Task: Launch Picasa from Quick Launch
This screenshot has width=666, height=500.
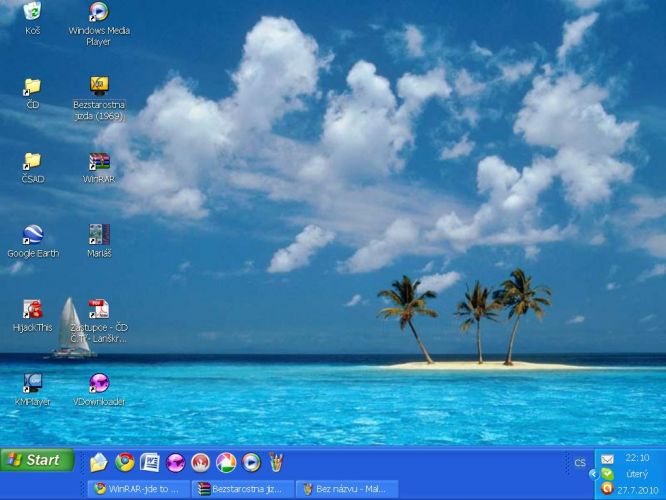Action: 226,462
